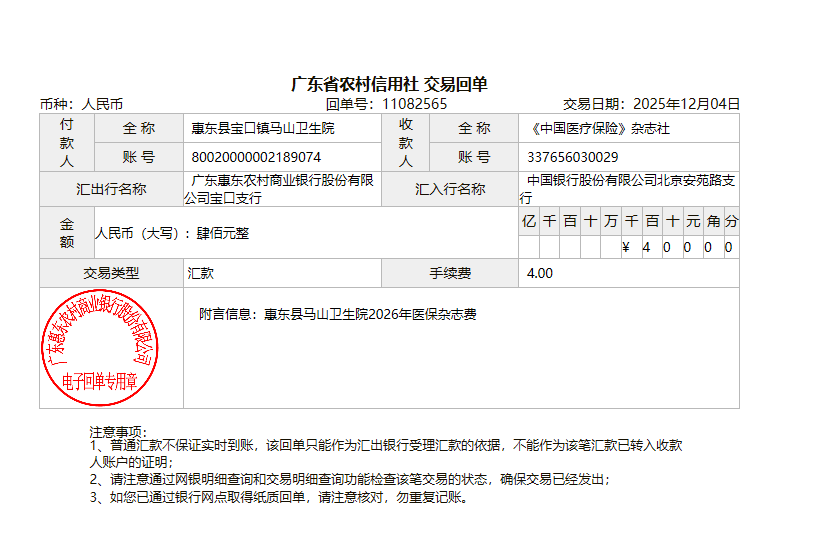Viewport: 818px width, 539px height.
Task: Select payer name 惠东县宝口镇马山卫生院
Action: pyautogui.click(x=263, y=128)
